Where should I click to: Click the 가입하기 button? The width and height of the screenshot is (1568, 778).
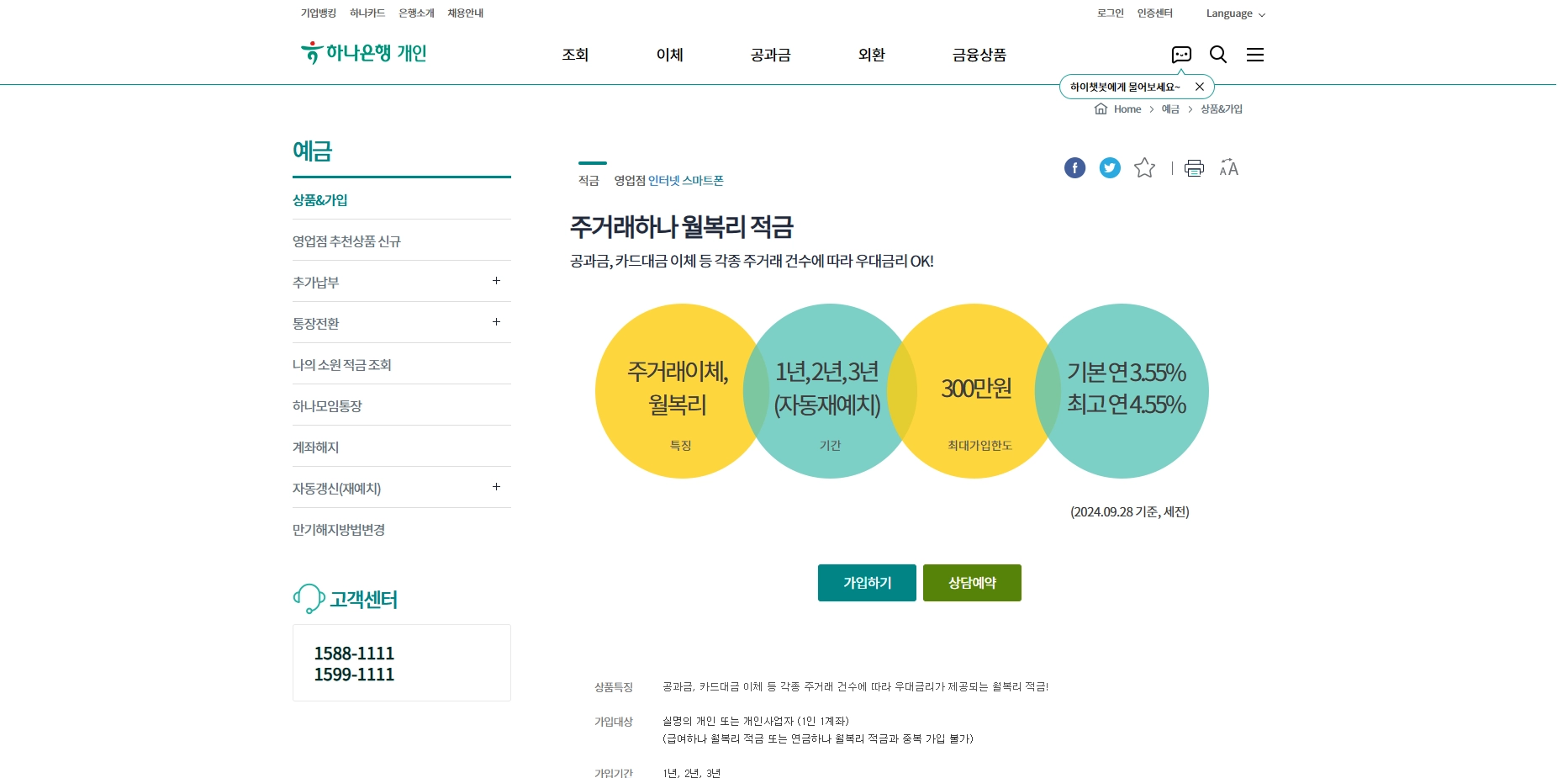pyautogui.click(x=867, y=583)
